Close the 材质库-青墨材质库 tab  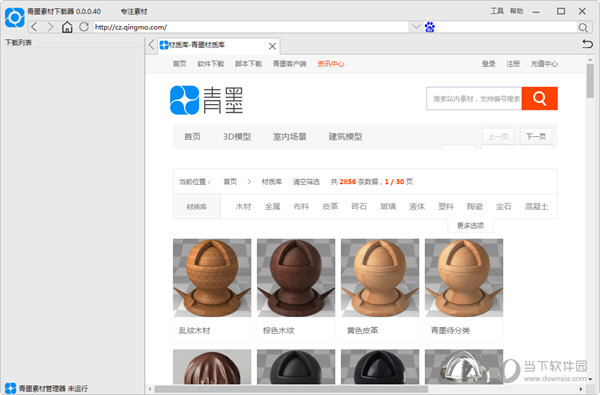coord(272,46)
